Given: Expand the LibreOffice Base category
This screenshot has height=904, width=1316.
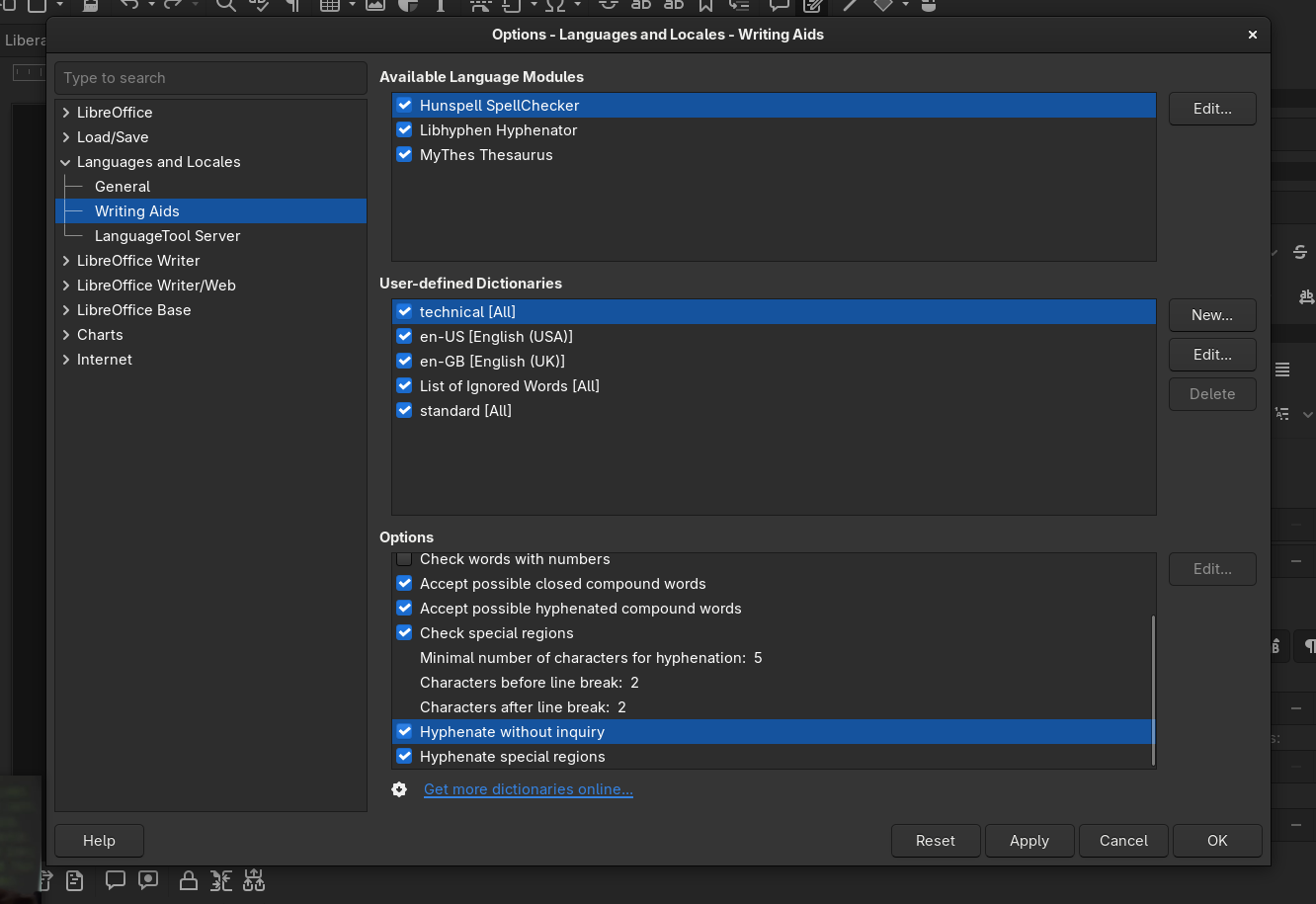Looking at the screenshot, I should pyautogui.click(x=65, y=310).
